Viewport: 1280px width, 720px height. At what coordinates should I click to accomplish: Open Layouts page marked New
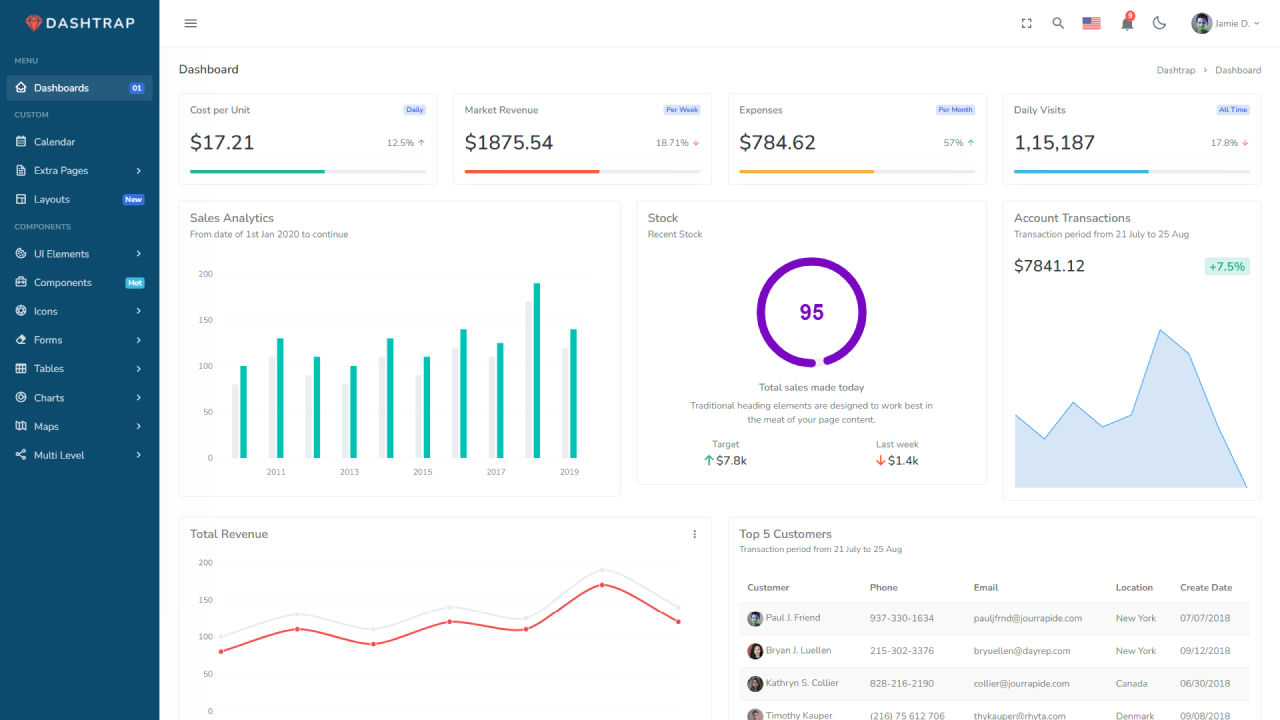click(x=52, y=200)
